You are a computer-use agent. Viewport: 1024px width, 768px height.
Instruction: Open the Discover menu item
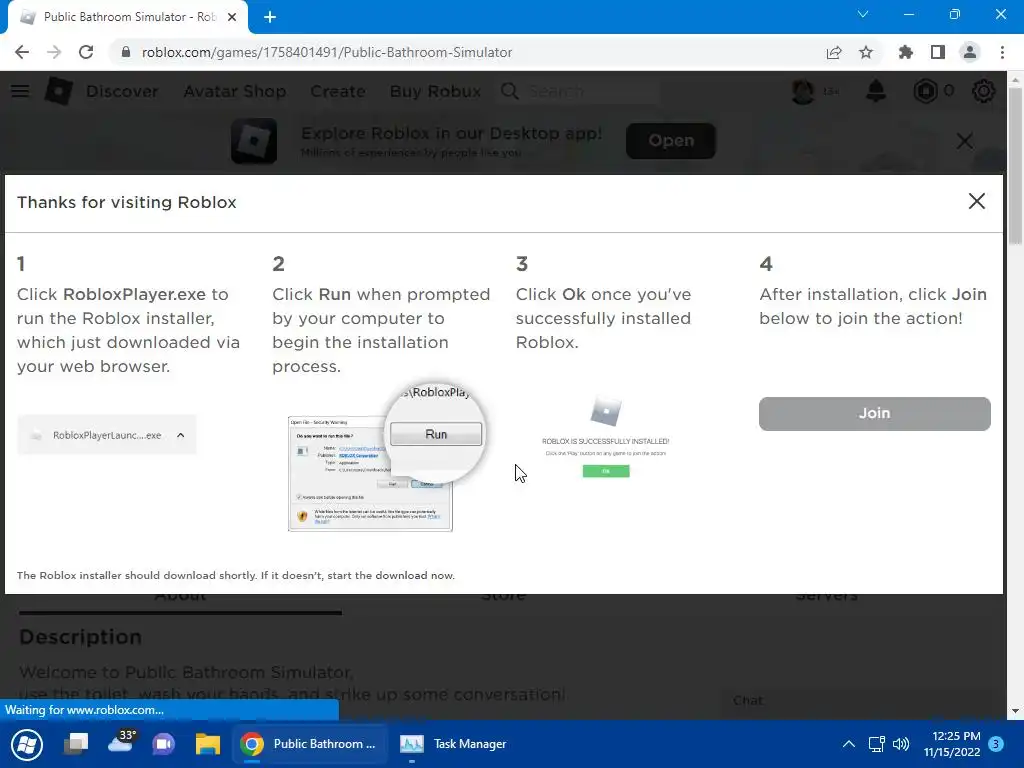coord(122,91)
